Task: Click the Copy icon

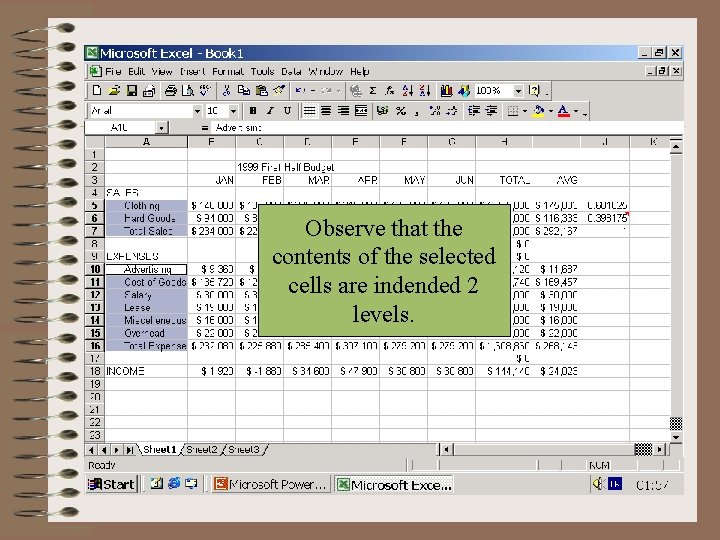Action: [x=244, y=90]
